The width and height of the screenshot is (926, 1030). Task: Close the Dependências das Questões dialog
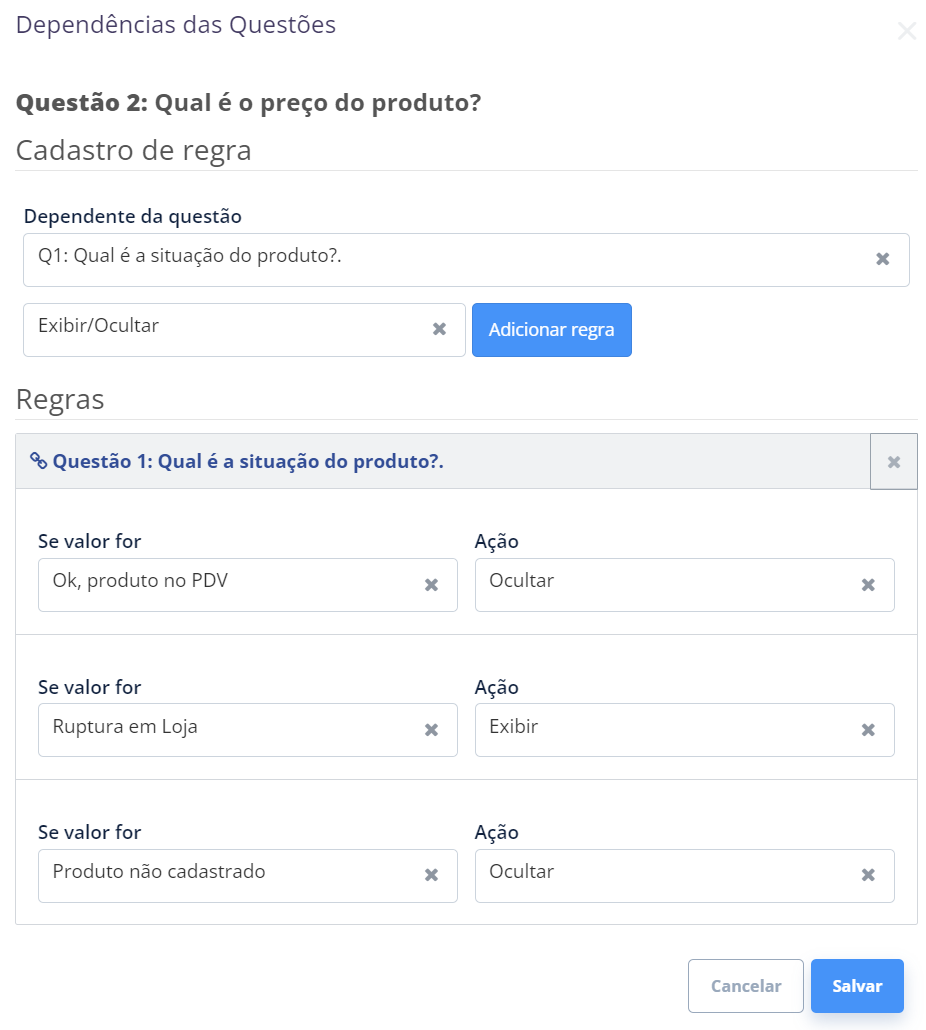(x=906, y=31)
